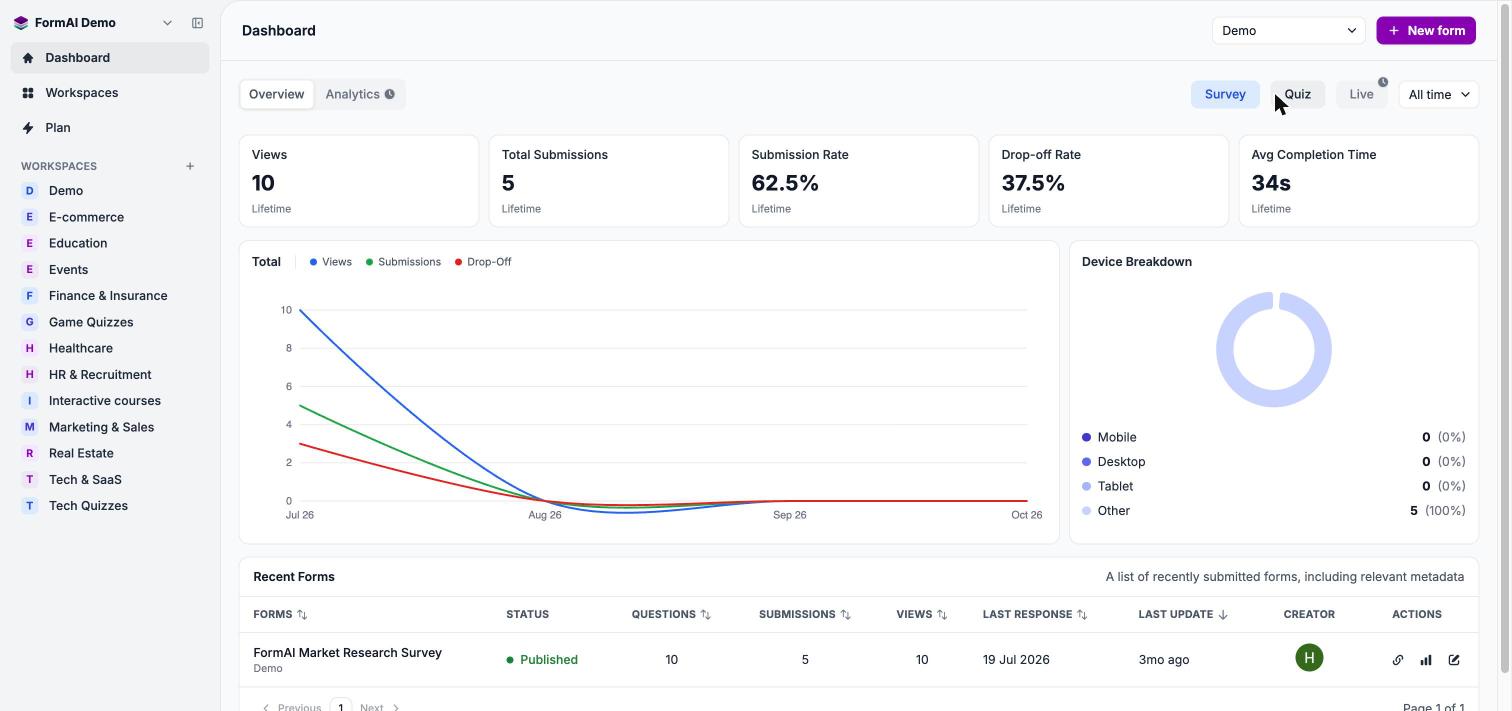The height and width of the screenshot is (711, 1512).
Task: Open FormAI Market Research Survey form
Action: click(347, 653)
